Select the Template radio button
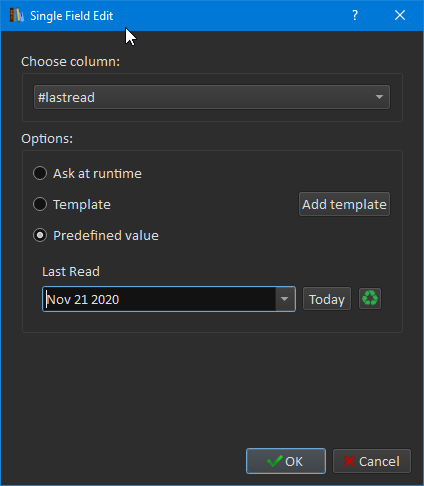 tap(72, 204)
